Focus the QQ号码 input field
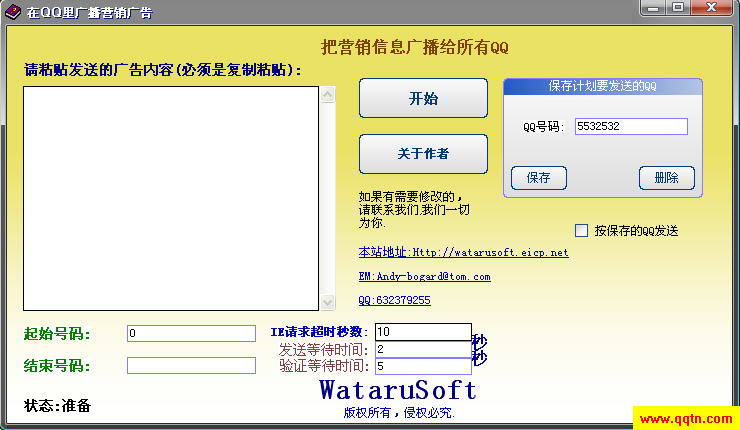740x430 pixels. (630, 127)
